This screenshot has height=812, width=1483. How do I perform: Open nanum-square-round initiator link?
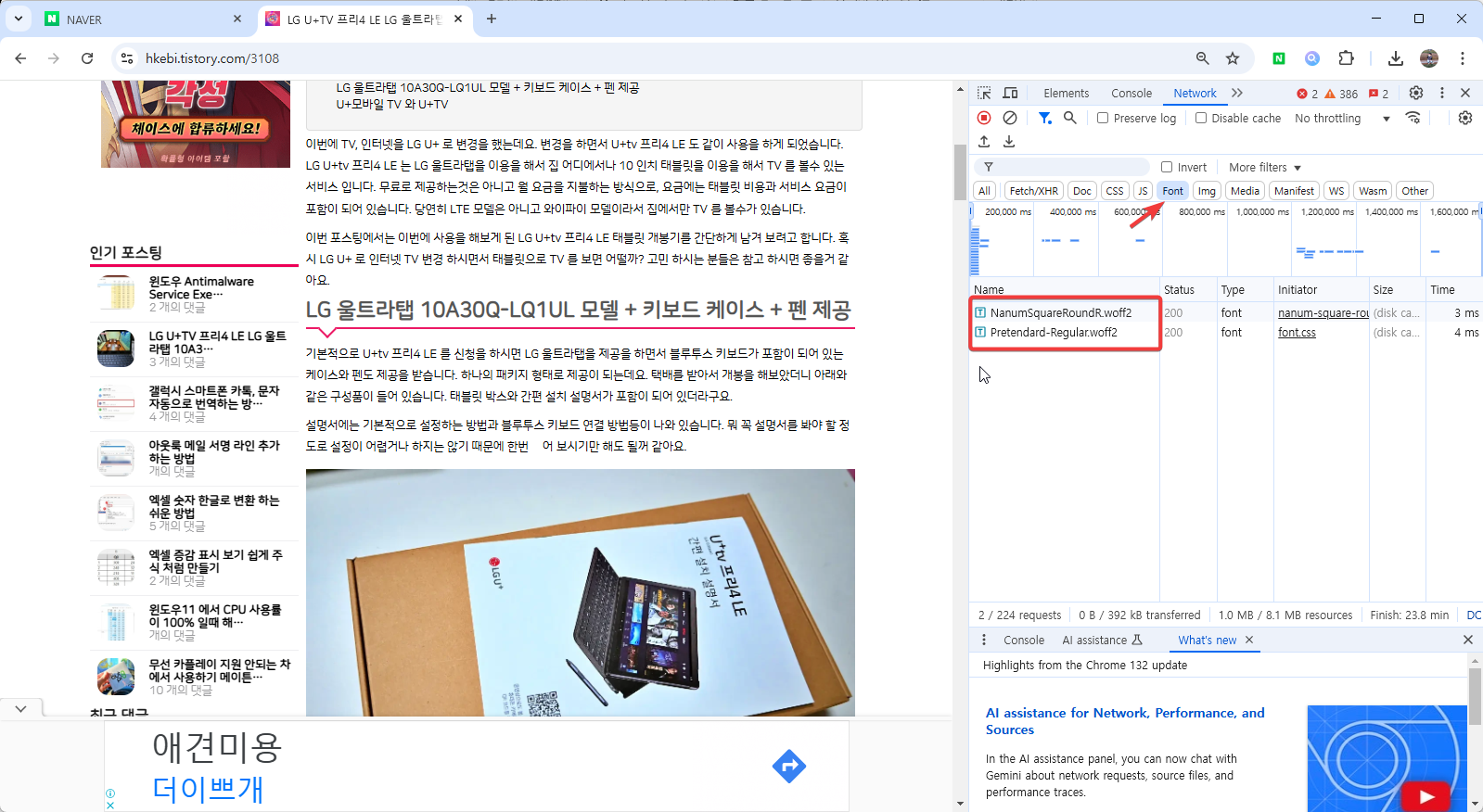[1323, 312]
